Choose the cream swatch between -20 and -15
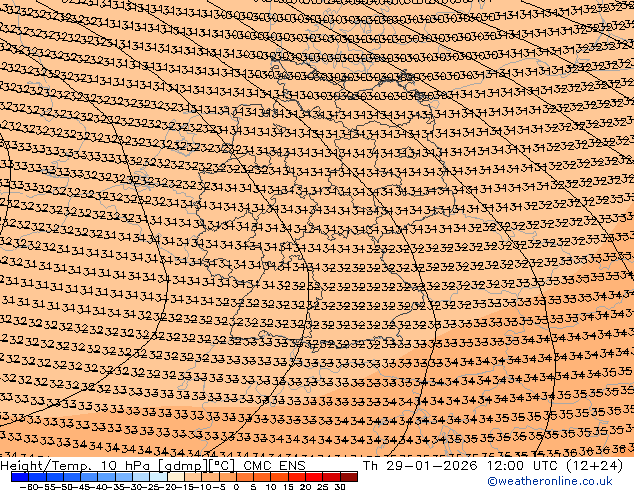The height and width of the screenshot is (490, 634). [x=176, y=477]
